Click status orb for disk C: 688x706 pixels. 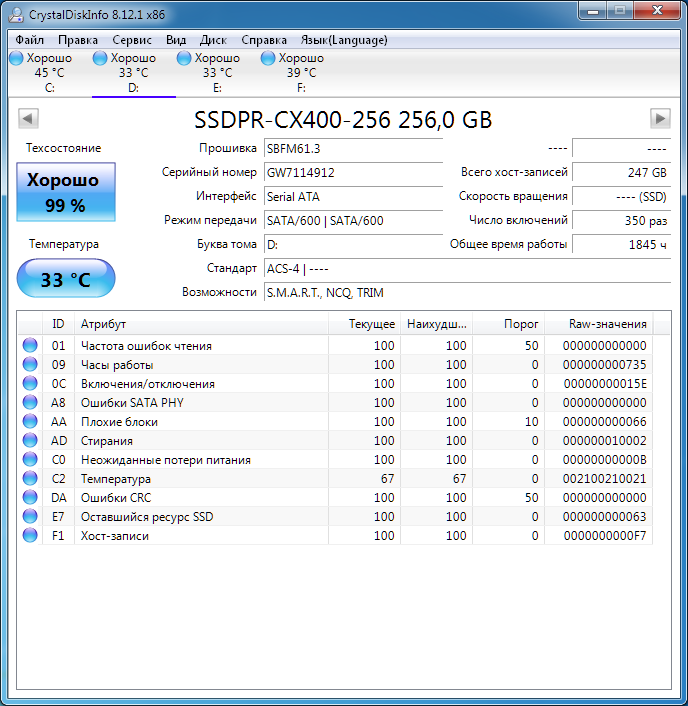[16, 58]
